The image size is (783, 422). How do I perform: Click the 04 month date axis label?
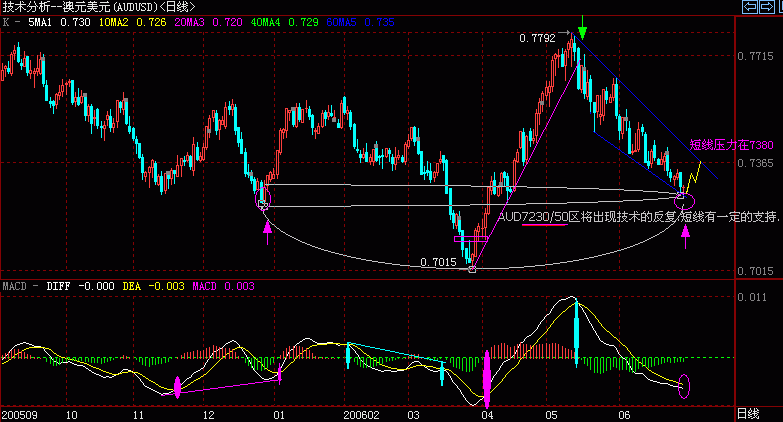tap(487, 415)
